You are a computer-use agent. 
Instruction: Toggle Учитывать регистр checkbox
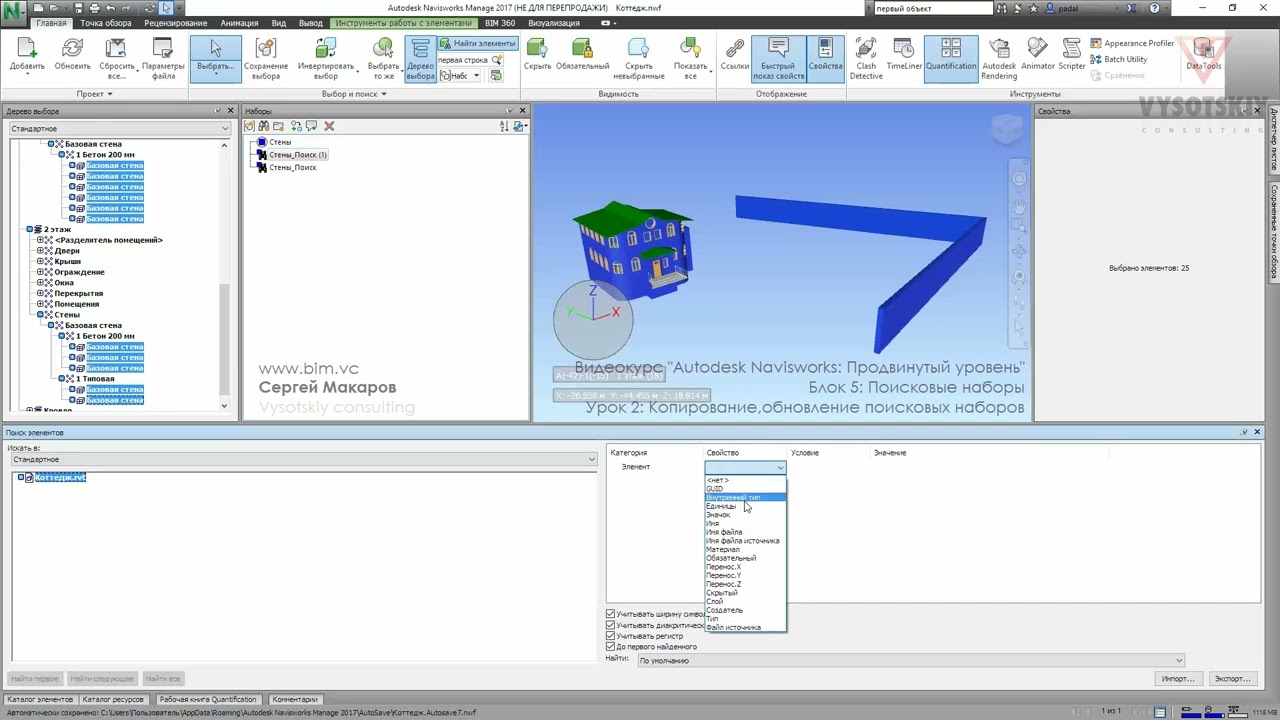pos(611,636)
